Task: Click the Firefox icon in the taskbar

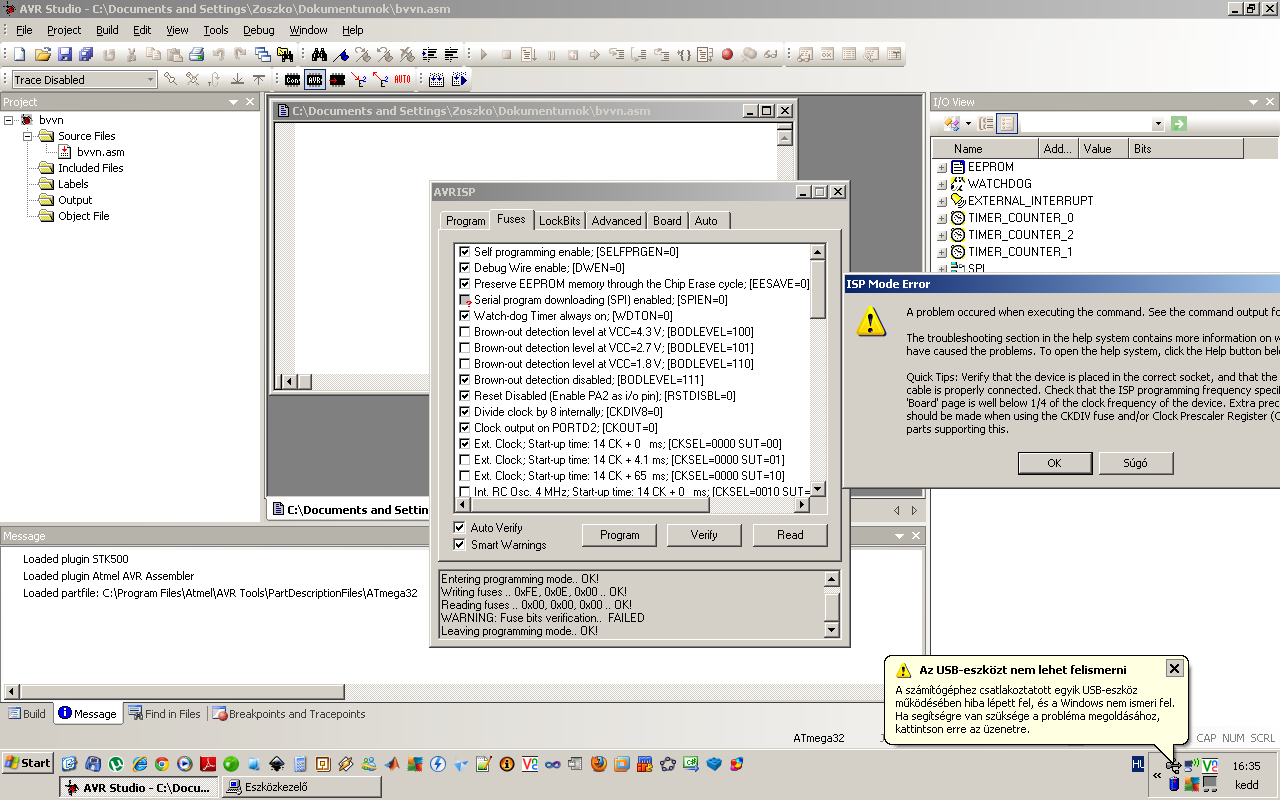Action: tap(599, 764)
